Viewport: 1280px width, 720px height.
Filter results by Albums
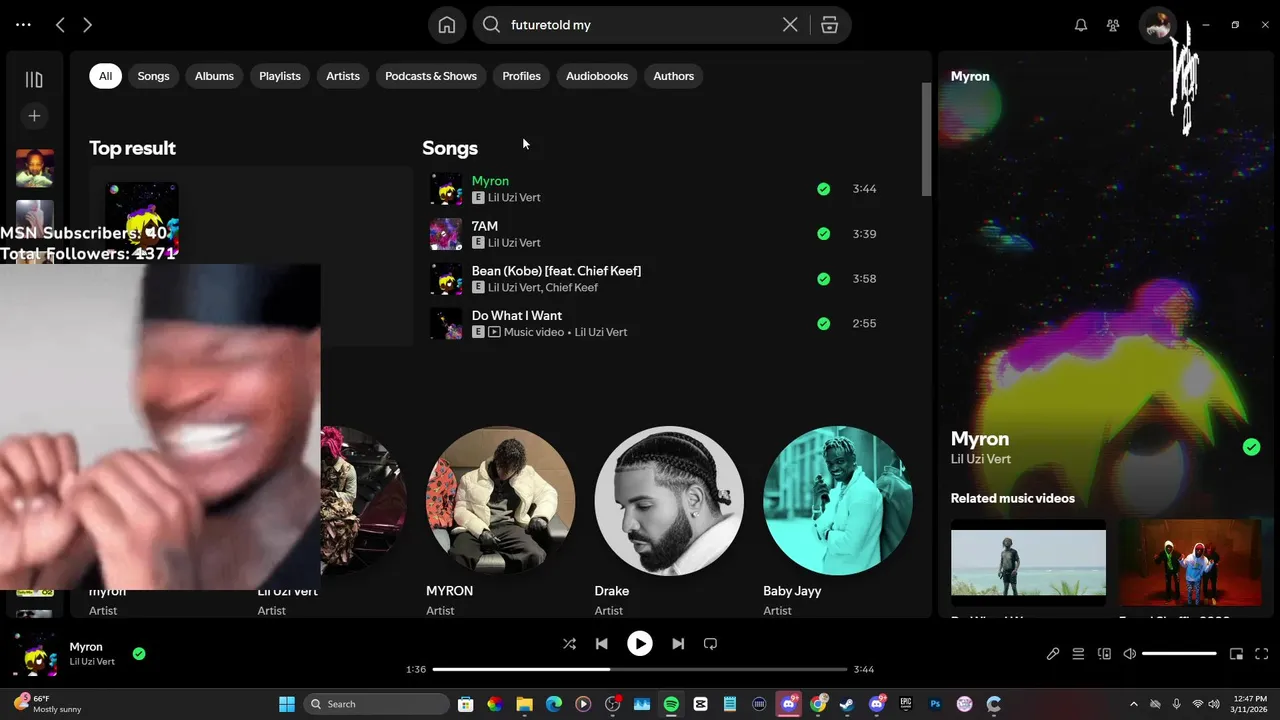click(x=214, y=76)
